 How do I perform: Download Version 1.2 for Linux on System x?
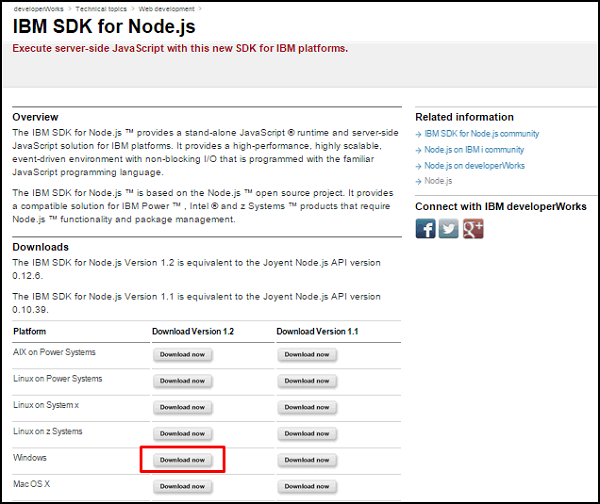point(183,407)
